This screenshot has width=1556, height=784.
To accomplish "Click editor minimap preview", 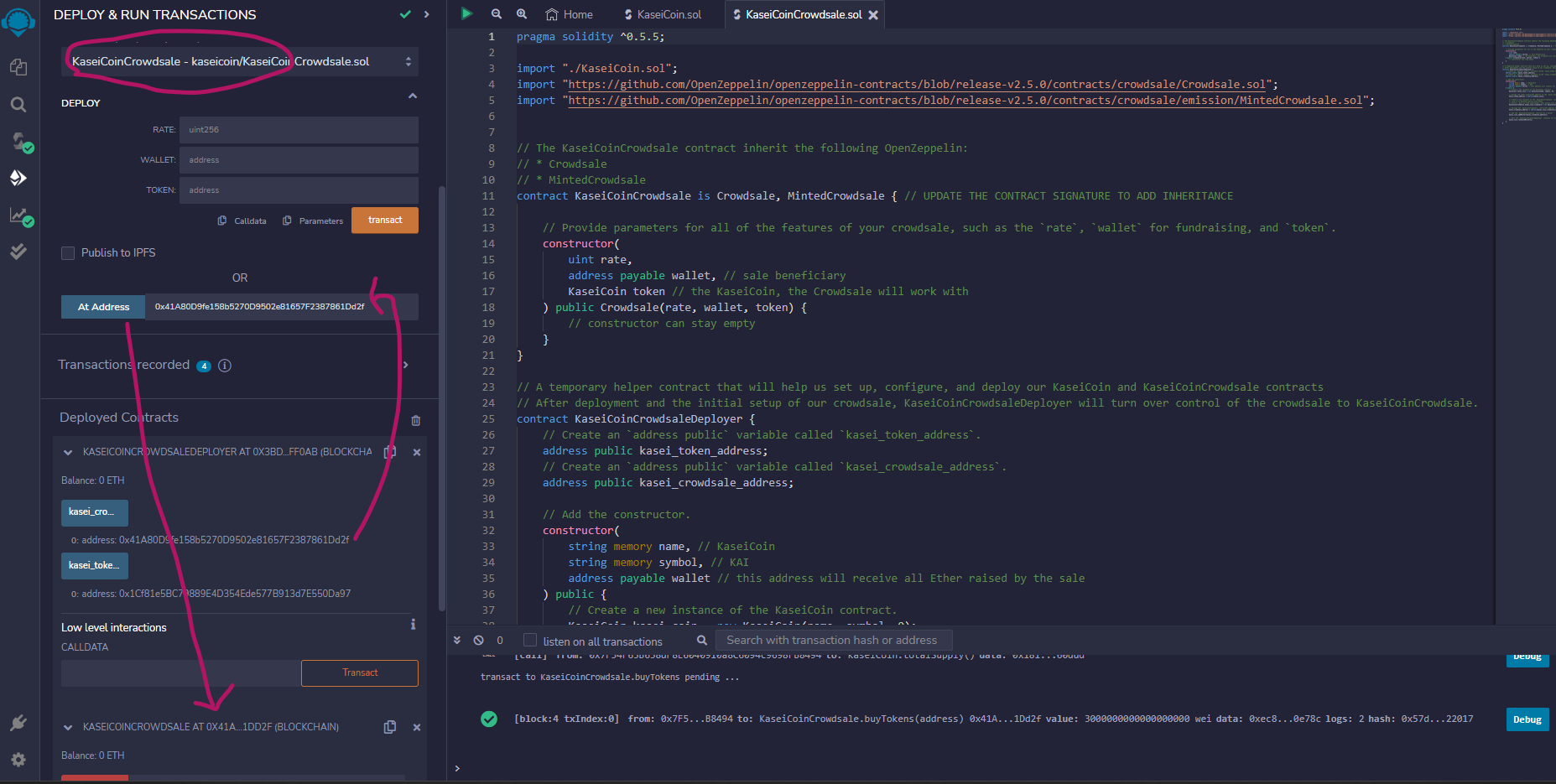I will (1527, 77).
